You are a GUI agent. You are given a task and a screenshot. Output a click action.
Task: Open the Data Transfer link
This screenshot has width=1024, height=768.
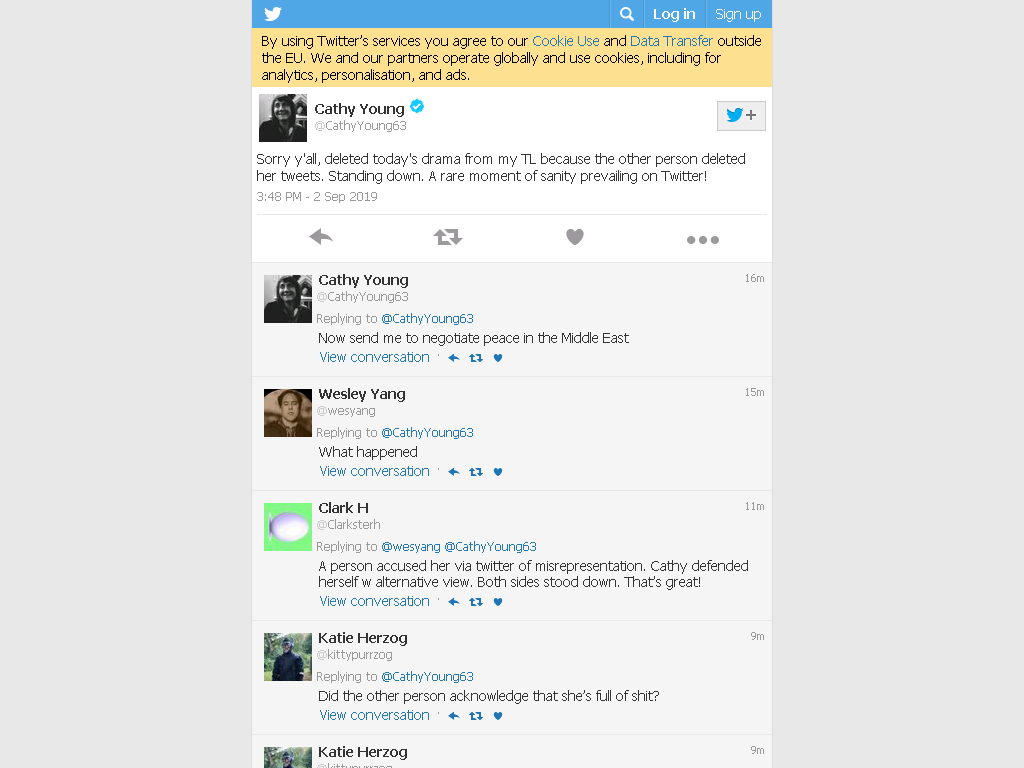tap(671, 41)
